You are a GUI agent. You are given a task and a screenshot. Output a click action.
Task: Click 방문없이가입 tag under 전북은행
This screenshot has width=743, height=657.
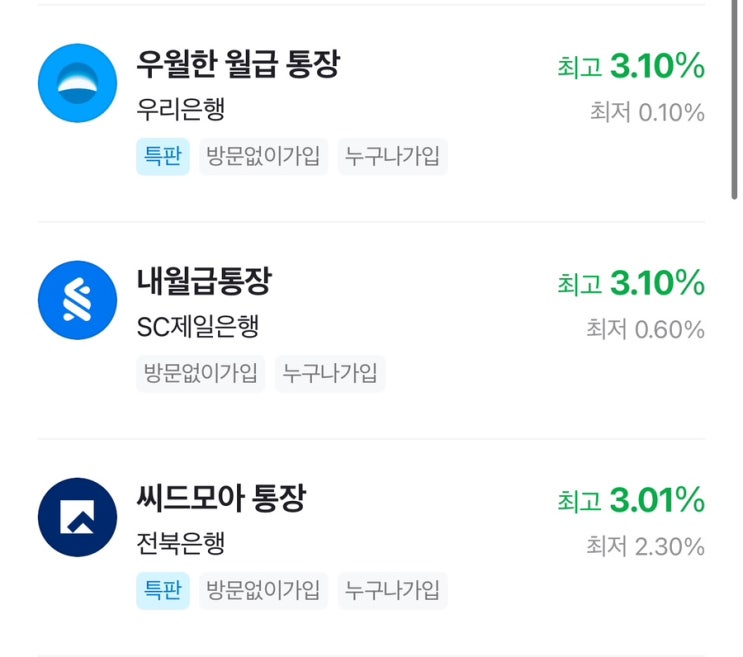[x=263, y=591]
